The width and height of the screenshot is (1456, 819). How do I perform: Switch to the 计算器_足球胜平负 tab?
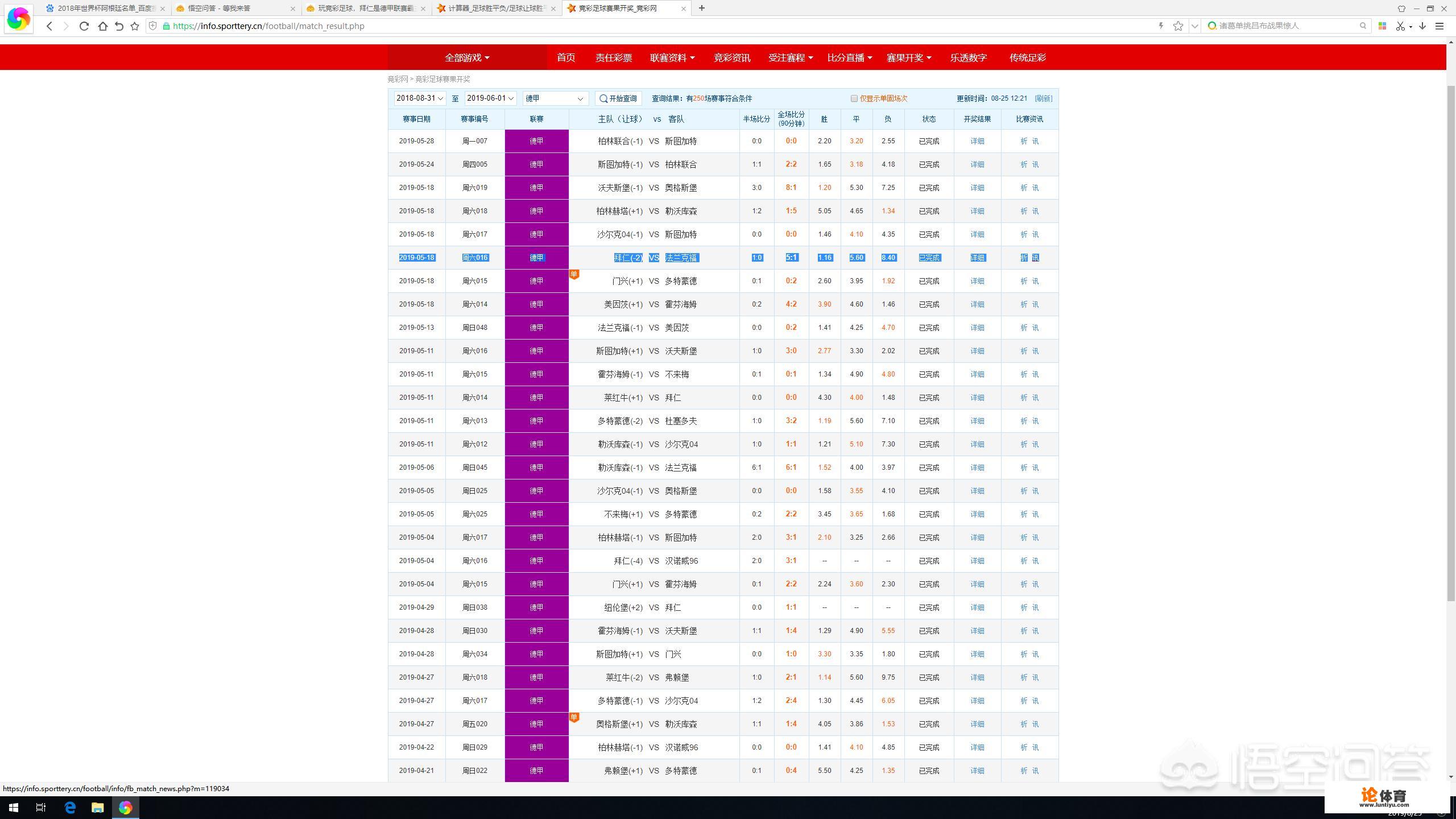pos(497,9)
